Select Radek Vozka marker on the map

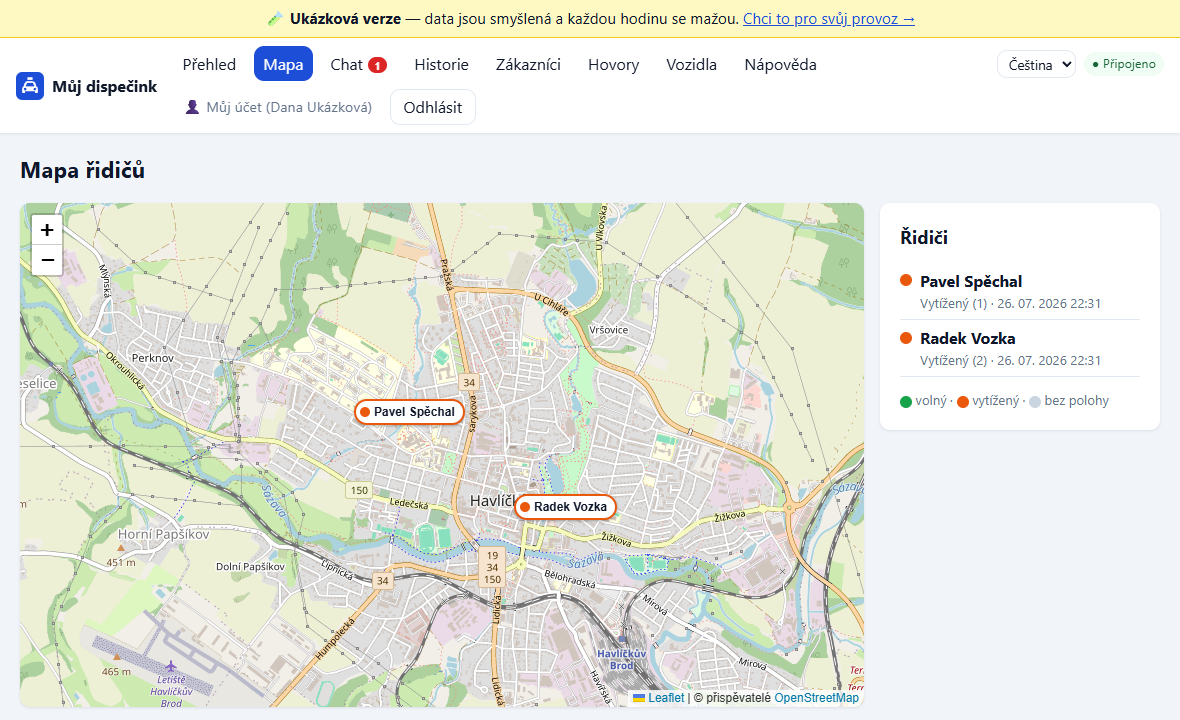click(x=565, y=507)
